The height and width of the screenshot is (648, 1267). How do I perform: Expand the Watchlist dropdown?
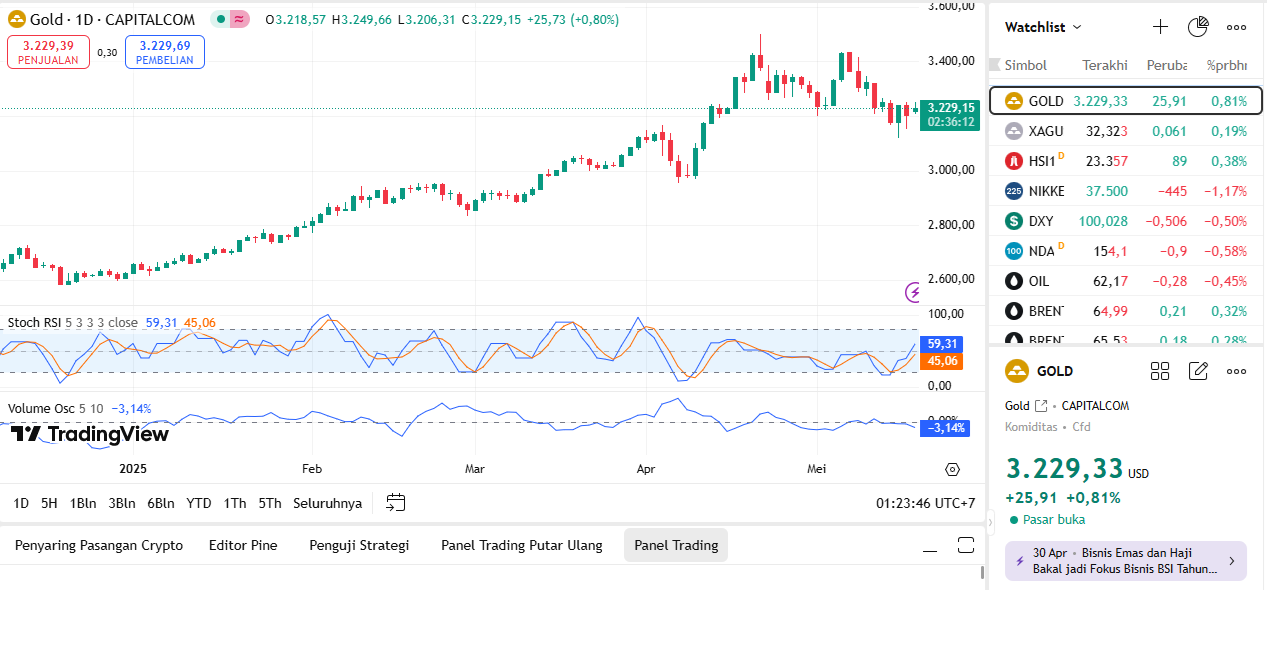click(1043, 27)
